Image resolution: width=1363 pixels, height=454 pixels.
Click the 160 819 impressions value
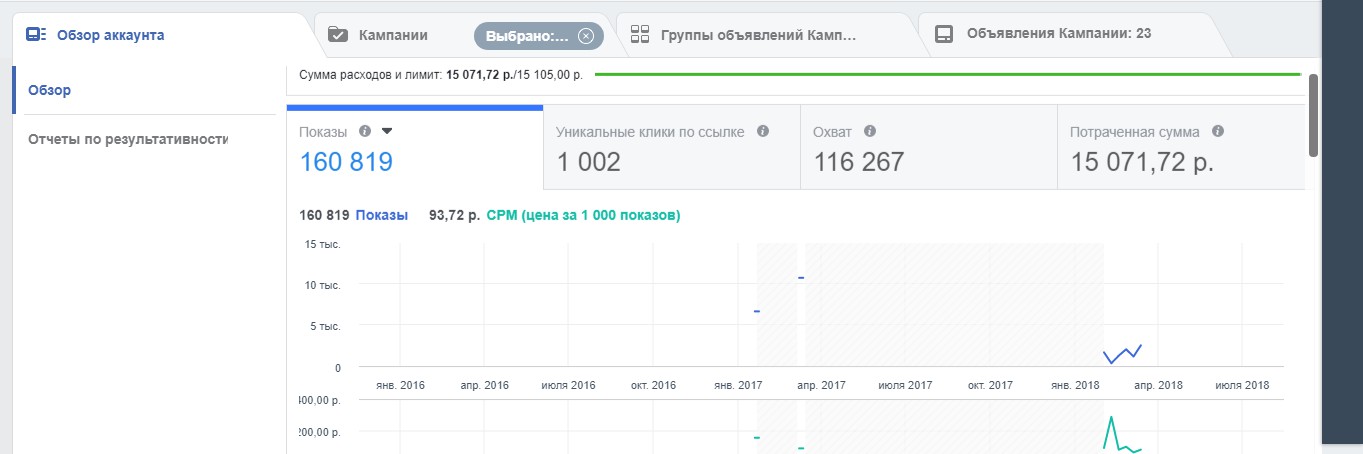point(346,162)
